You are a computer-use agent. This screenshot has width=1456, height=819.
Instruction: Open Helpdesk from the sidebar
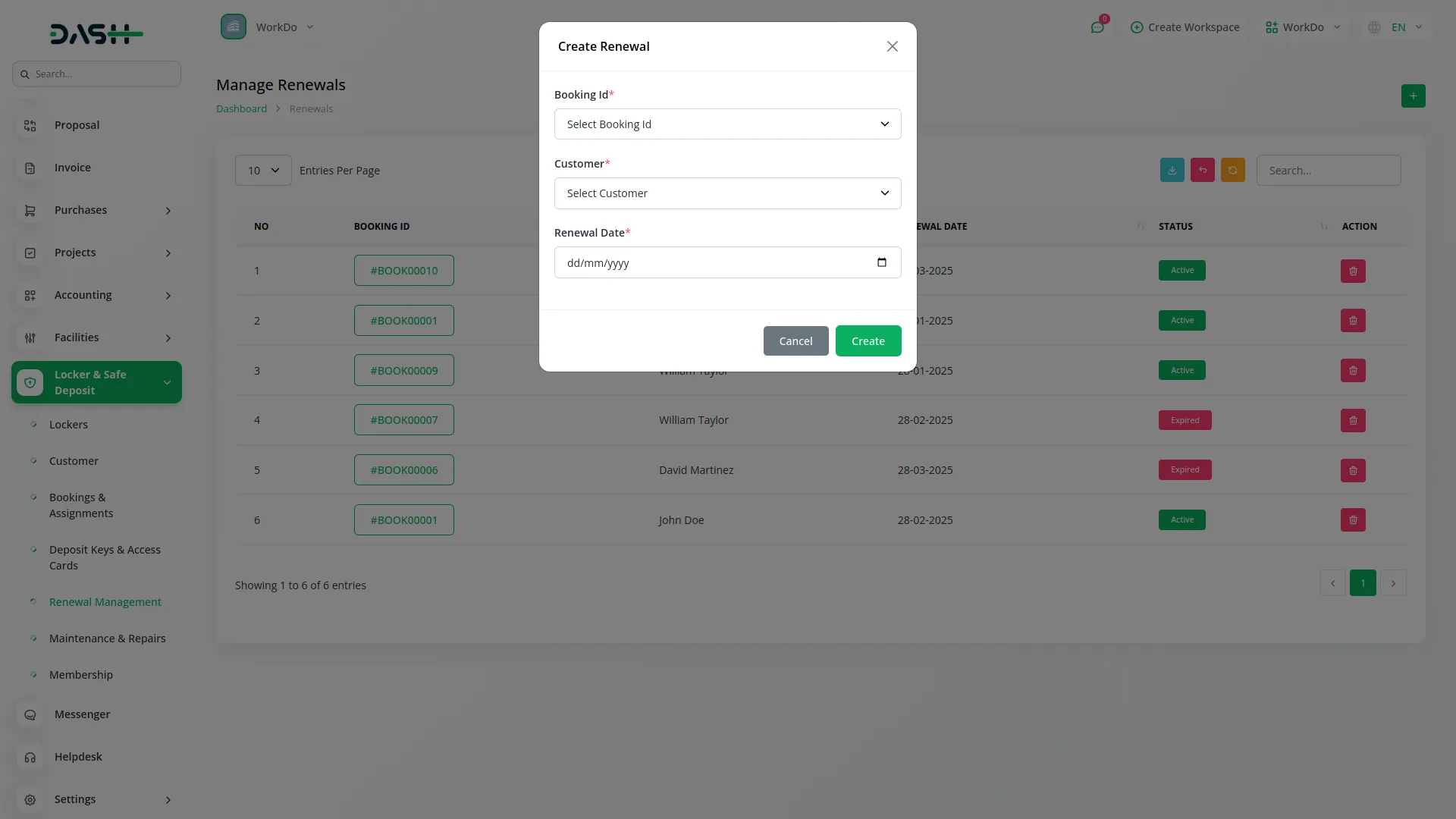[77, 756]
